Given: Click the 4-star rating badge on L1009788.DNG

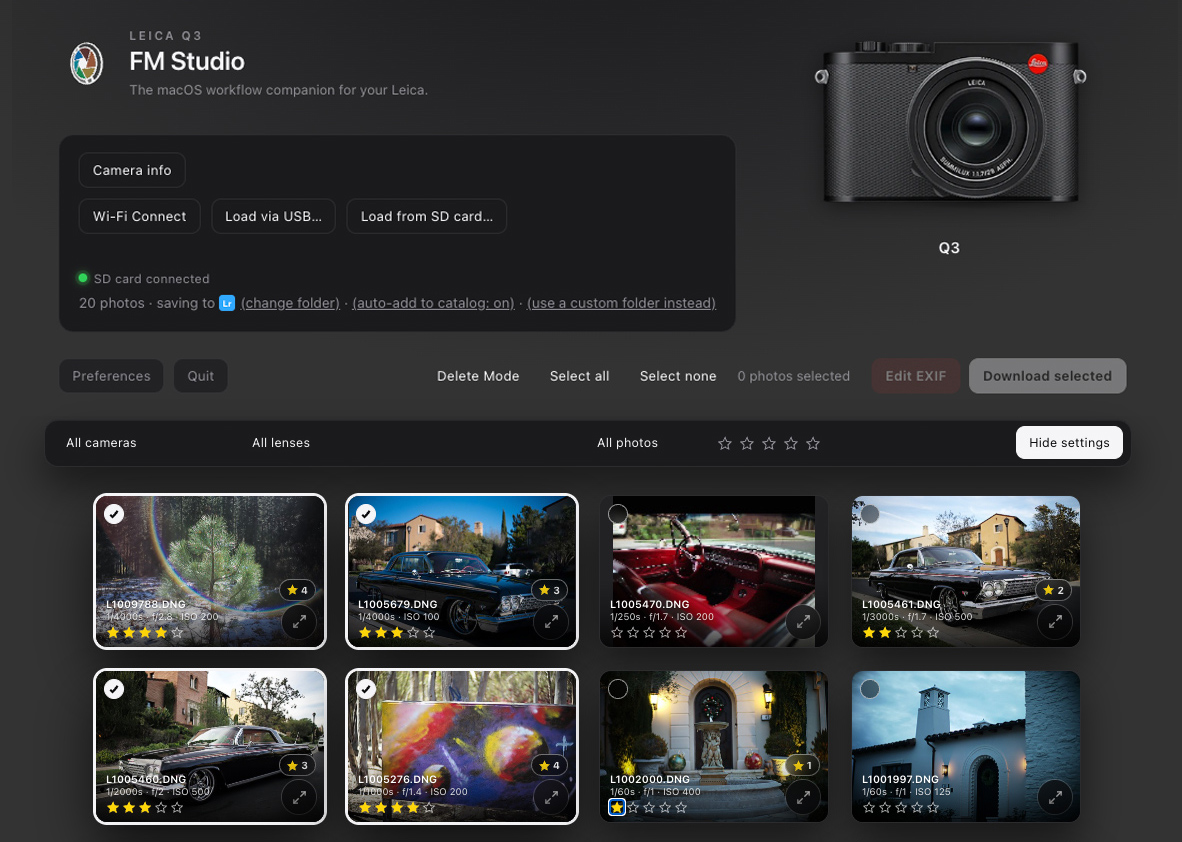Looking at the screenshot, I should coord(298,590).
